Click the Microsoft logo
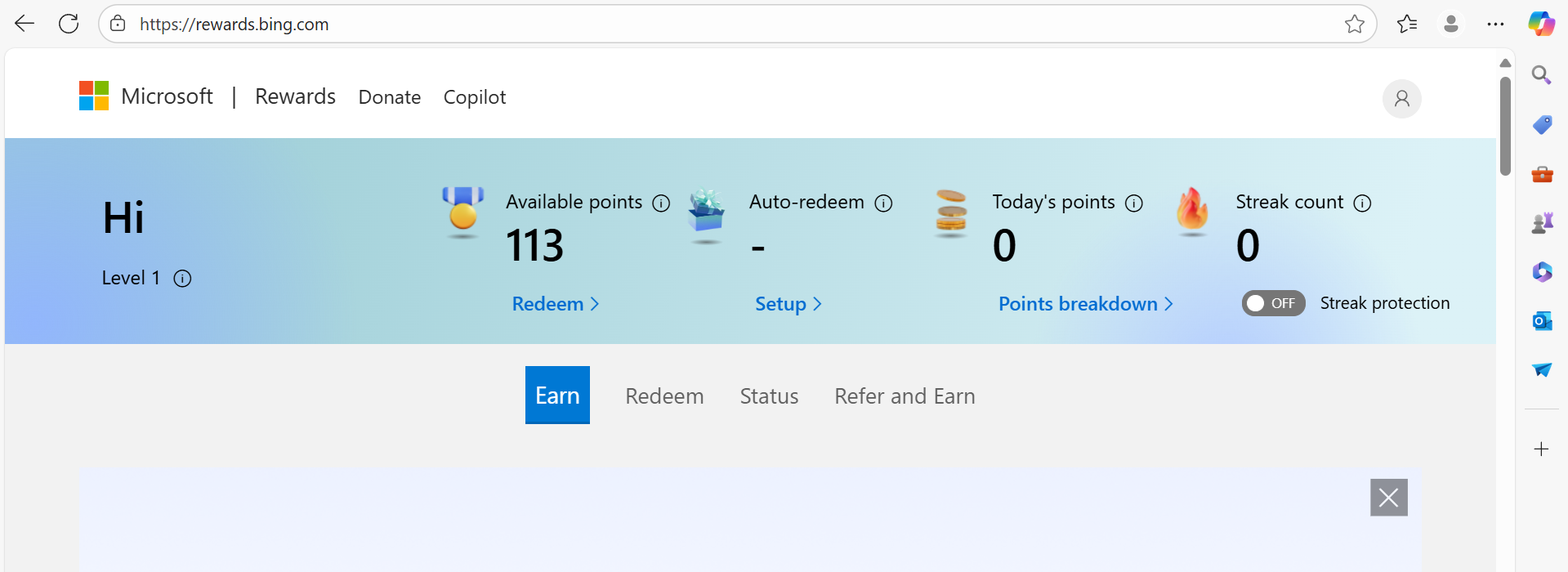 (94, 96)
